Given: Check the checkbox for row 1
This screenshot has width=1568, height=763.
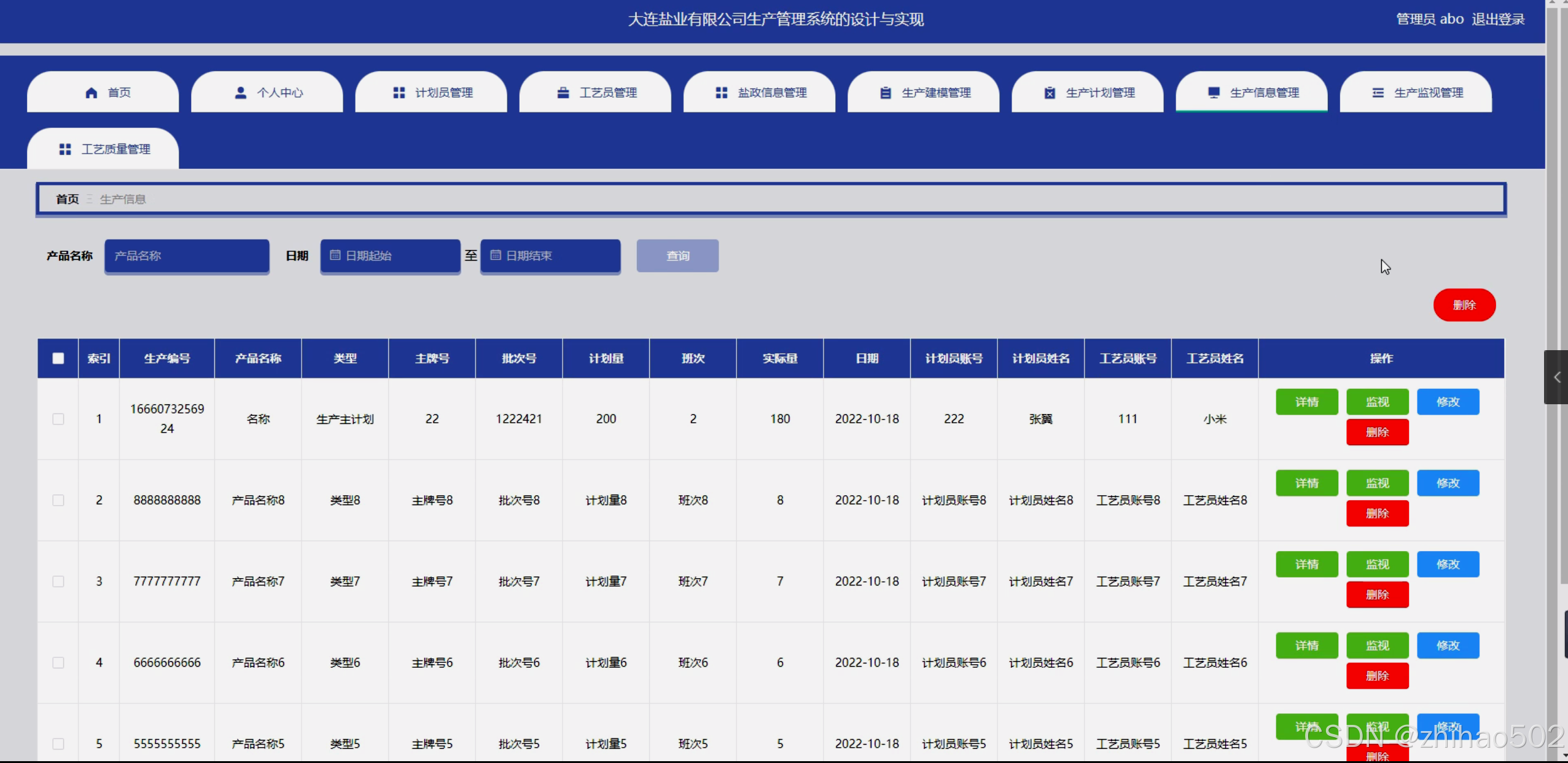Looking at the screenshot, I should tap(58, 419).
